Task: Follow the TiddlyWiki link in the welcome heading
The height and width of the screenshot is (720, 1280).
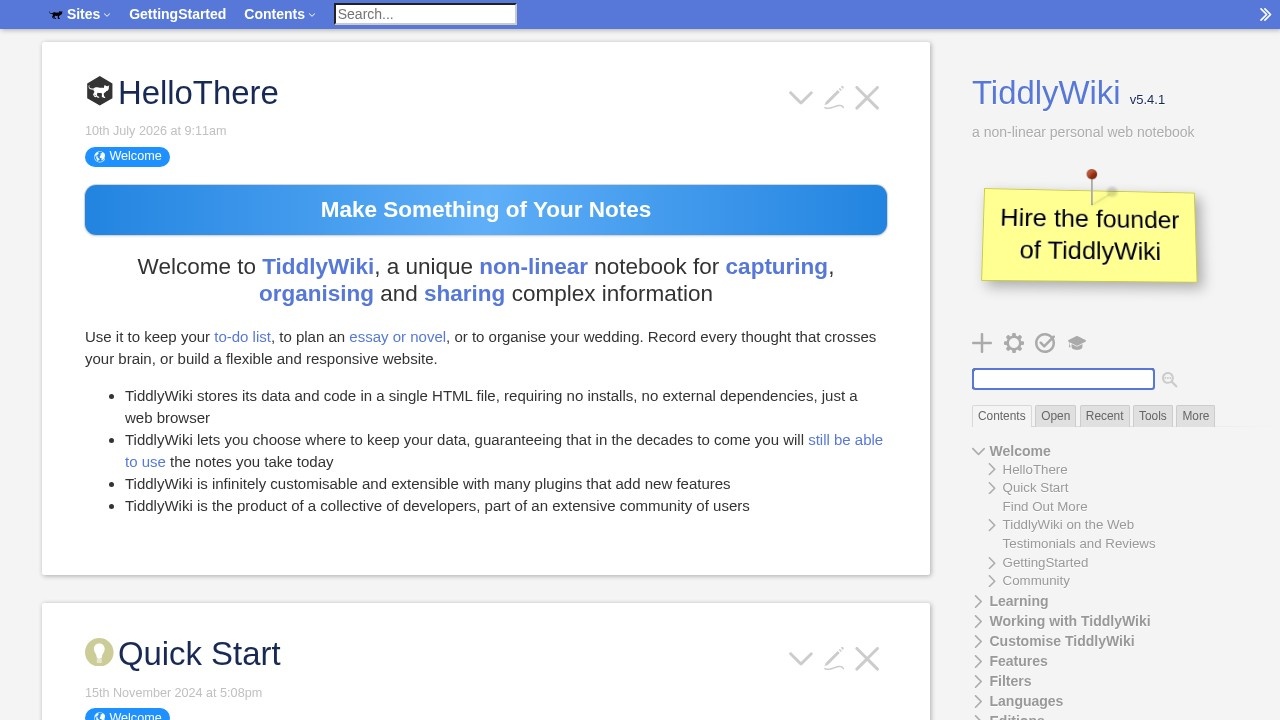Action: pyautogui.click(x=318, y=266)
